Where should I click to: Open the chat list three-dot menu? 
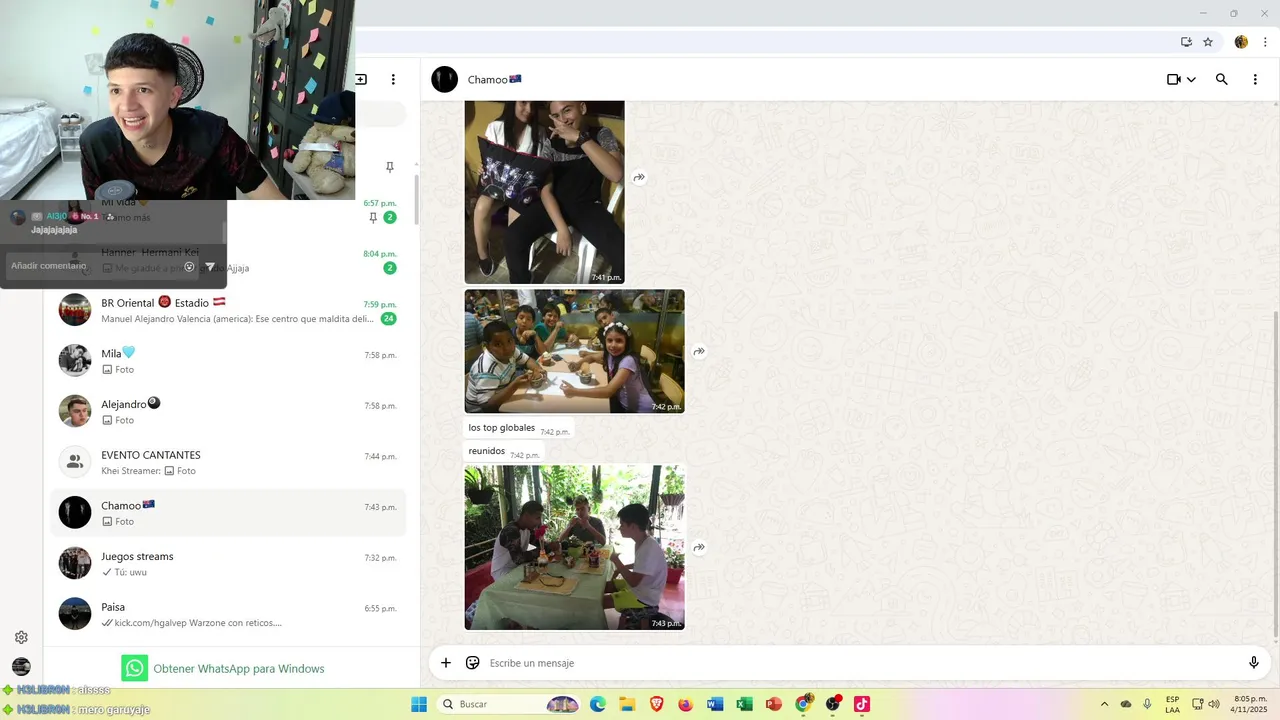pos(393,79)
